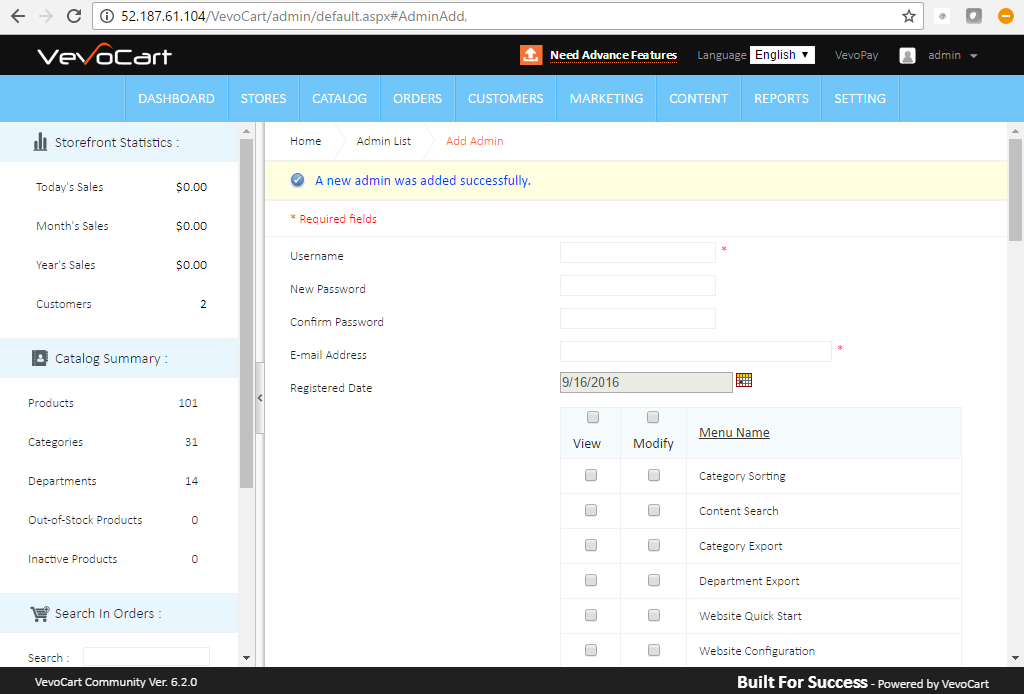Expand the admin account dropdown arrow
The image size is (1024, 694).
974,56
